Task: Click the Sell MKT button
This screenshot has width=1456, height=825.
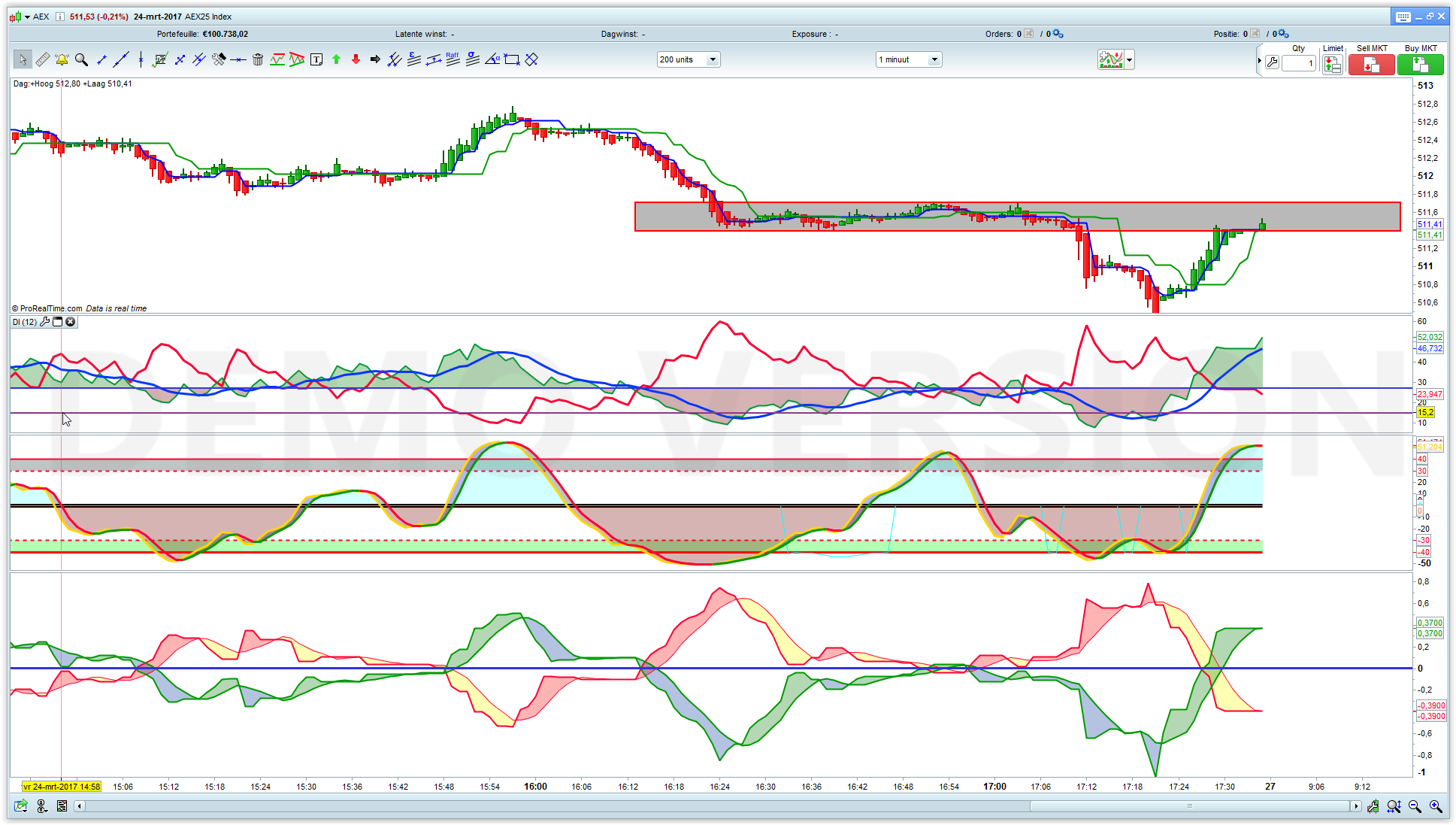Action: click(1371, 65)
